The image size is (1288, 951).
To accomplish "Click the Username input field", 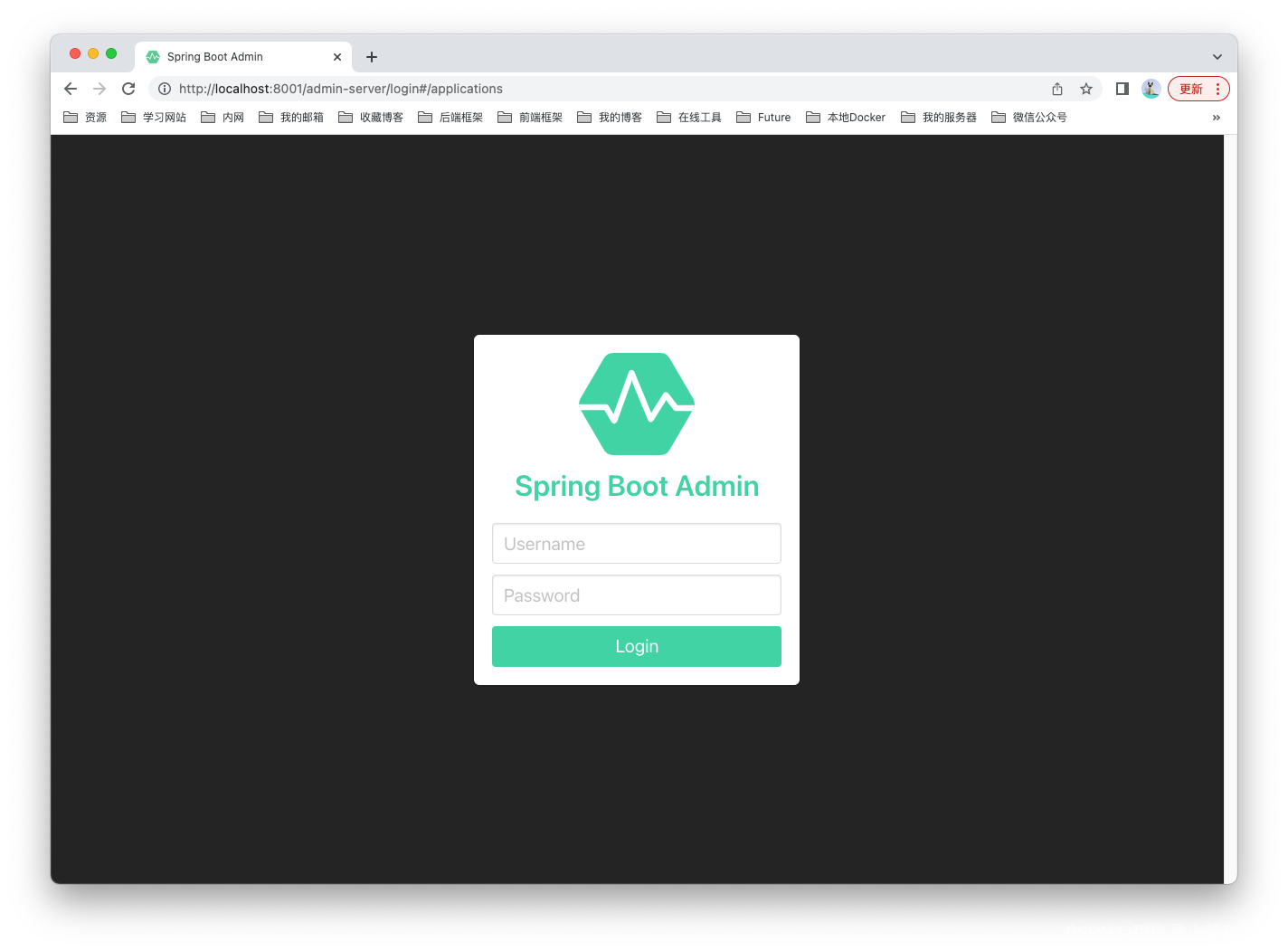I will (x=637, y=544).
